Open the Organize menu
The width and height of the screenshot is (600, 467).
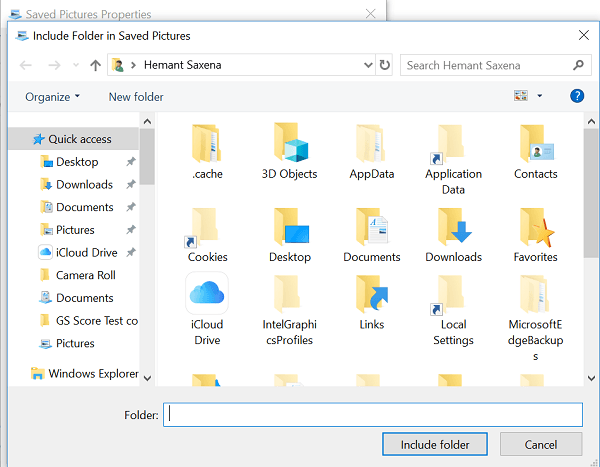(x=52, y=97)
